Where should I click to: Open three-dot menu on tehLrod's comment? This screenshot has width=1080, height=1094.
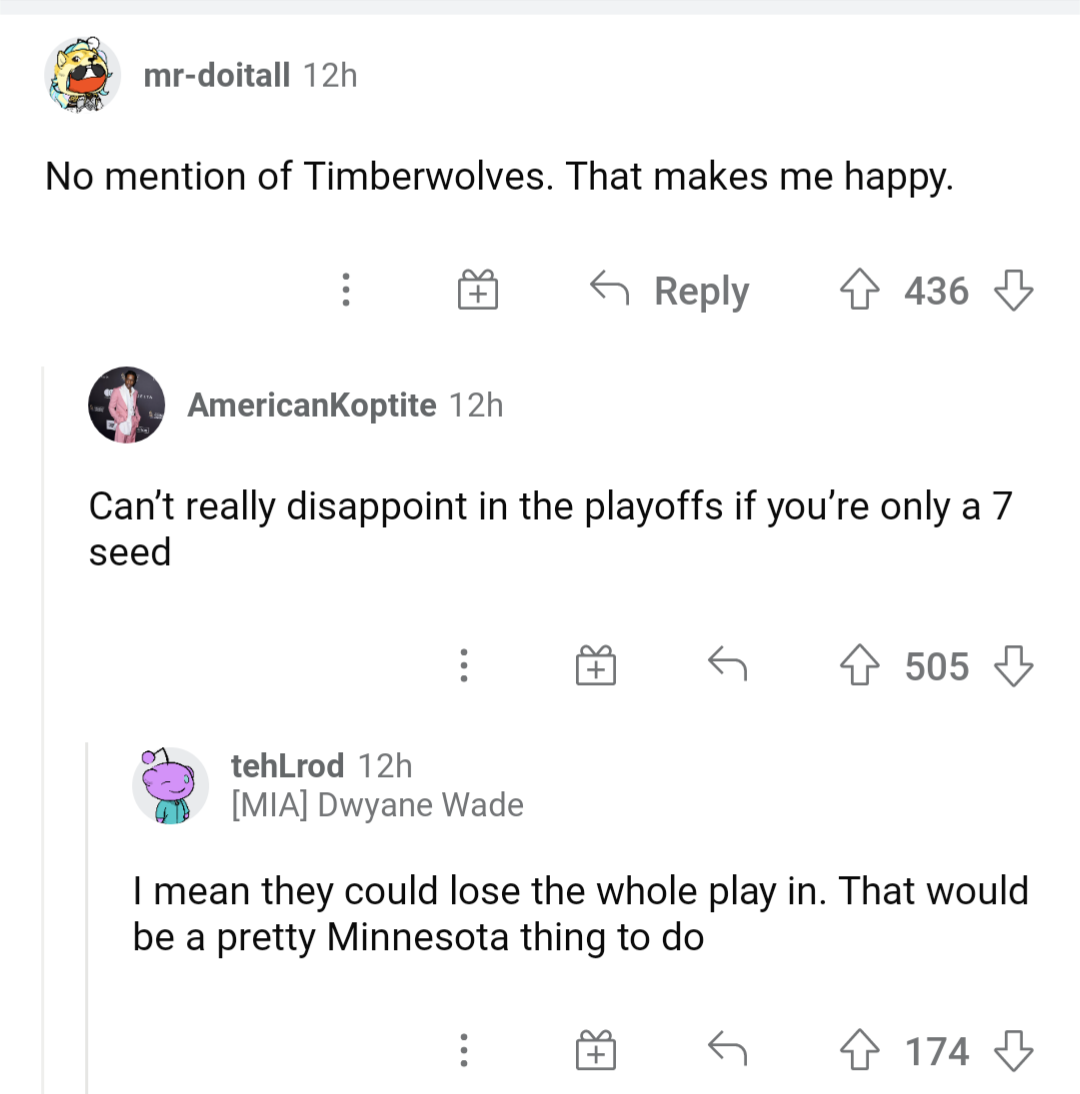tap(463, 1051)
